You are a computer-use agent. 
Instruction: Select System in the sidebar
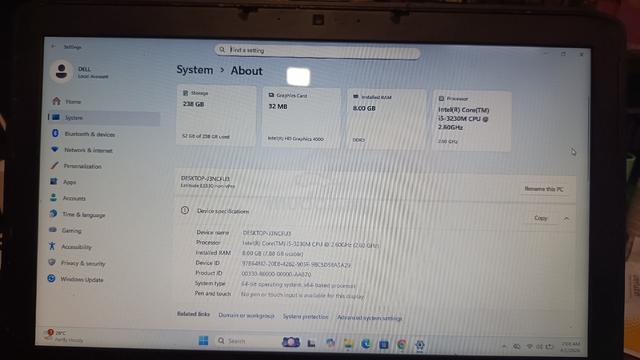105,118
